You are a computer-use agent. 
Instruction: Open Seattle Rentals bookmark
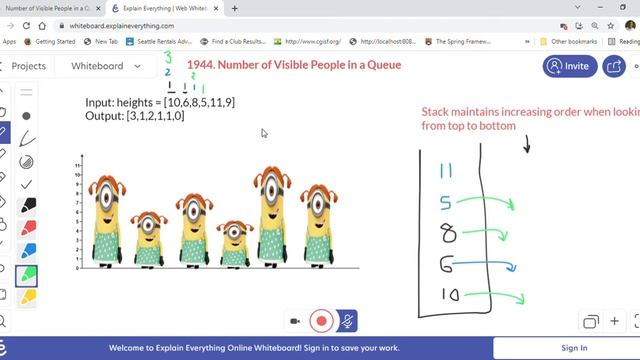159,42
